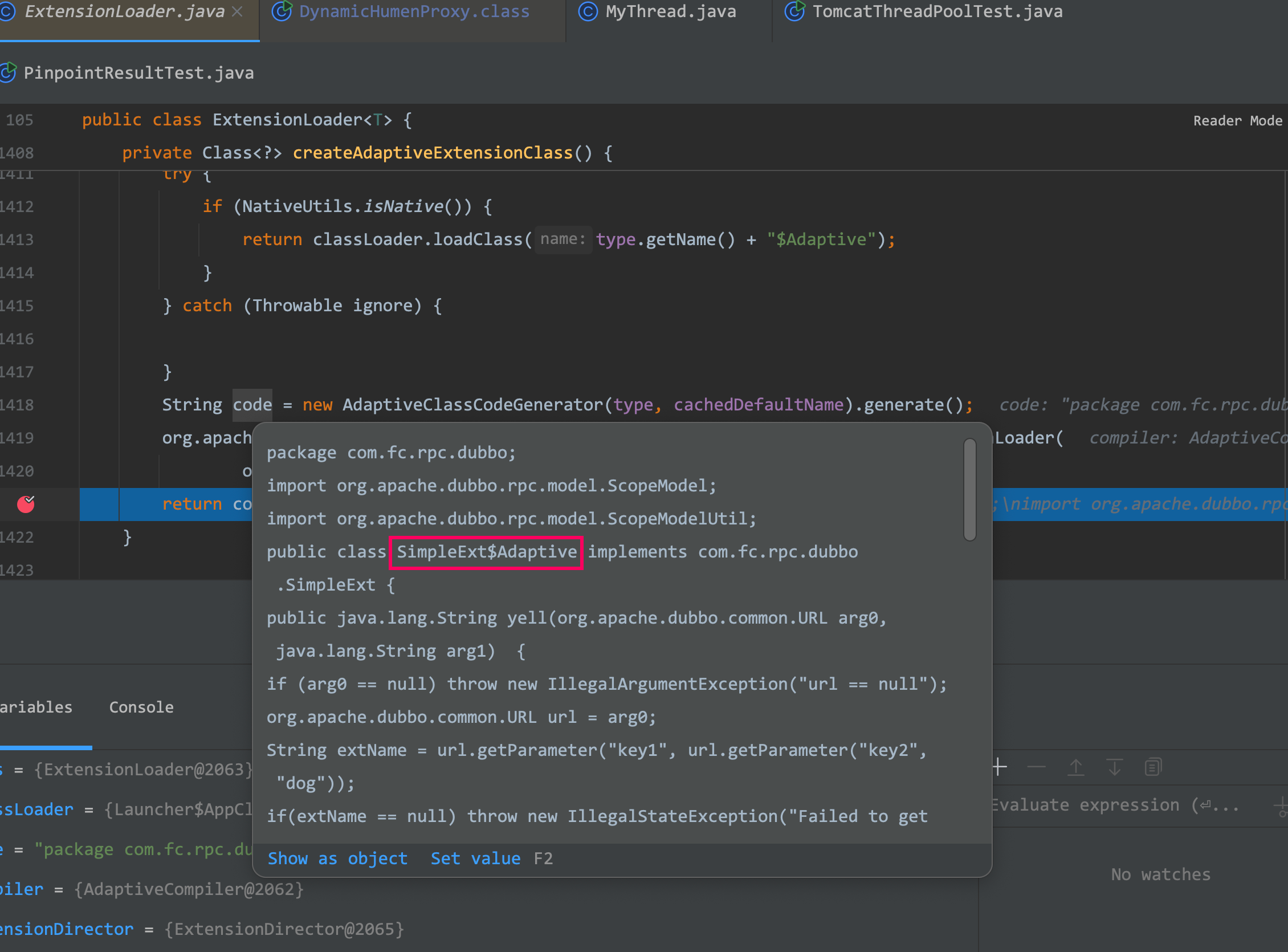Switch to the Console debugger tab
This screenshot has height=952, width=1288.
141,707
